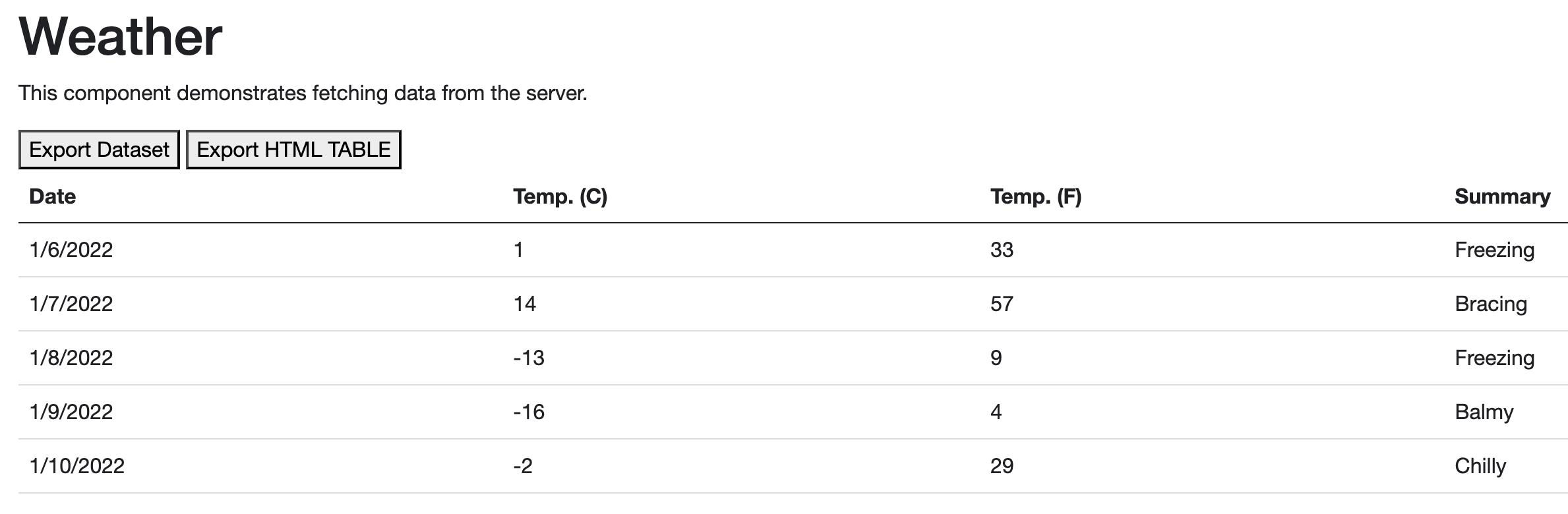Click the Export HTML TABLE button
Screen dimensions: 1568x514
point(293,150)
